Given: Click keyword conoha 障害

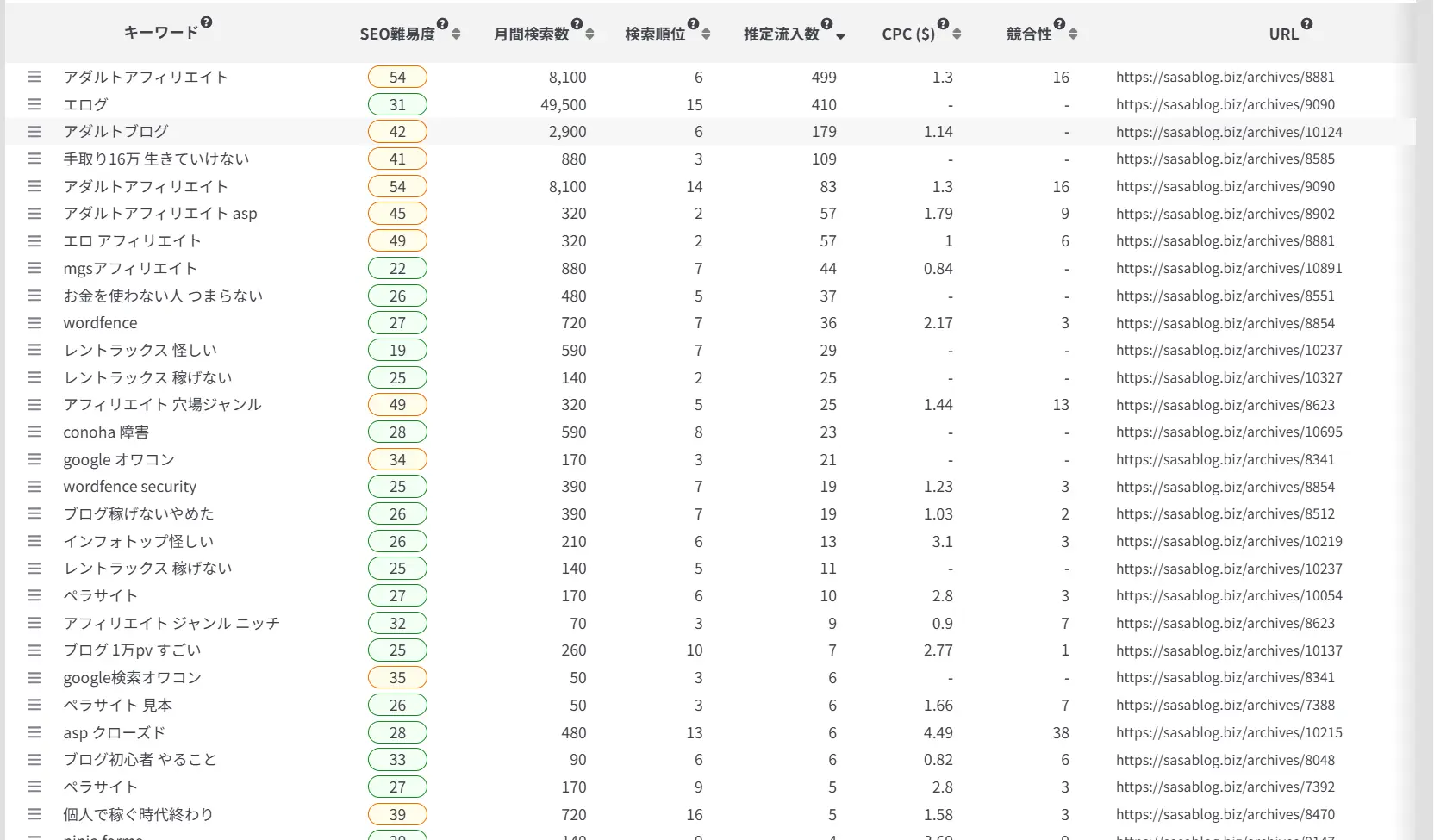Looking at the screenshot, I should coord(106,432).
